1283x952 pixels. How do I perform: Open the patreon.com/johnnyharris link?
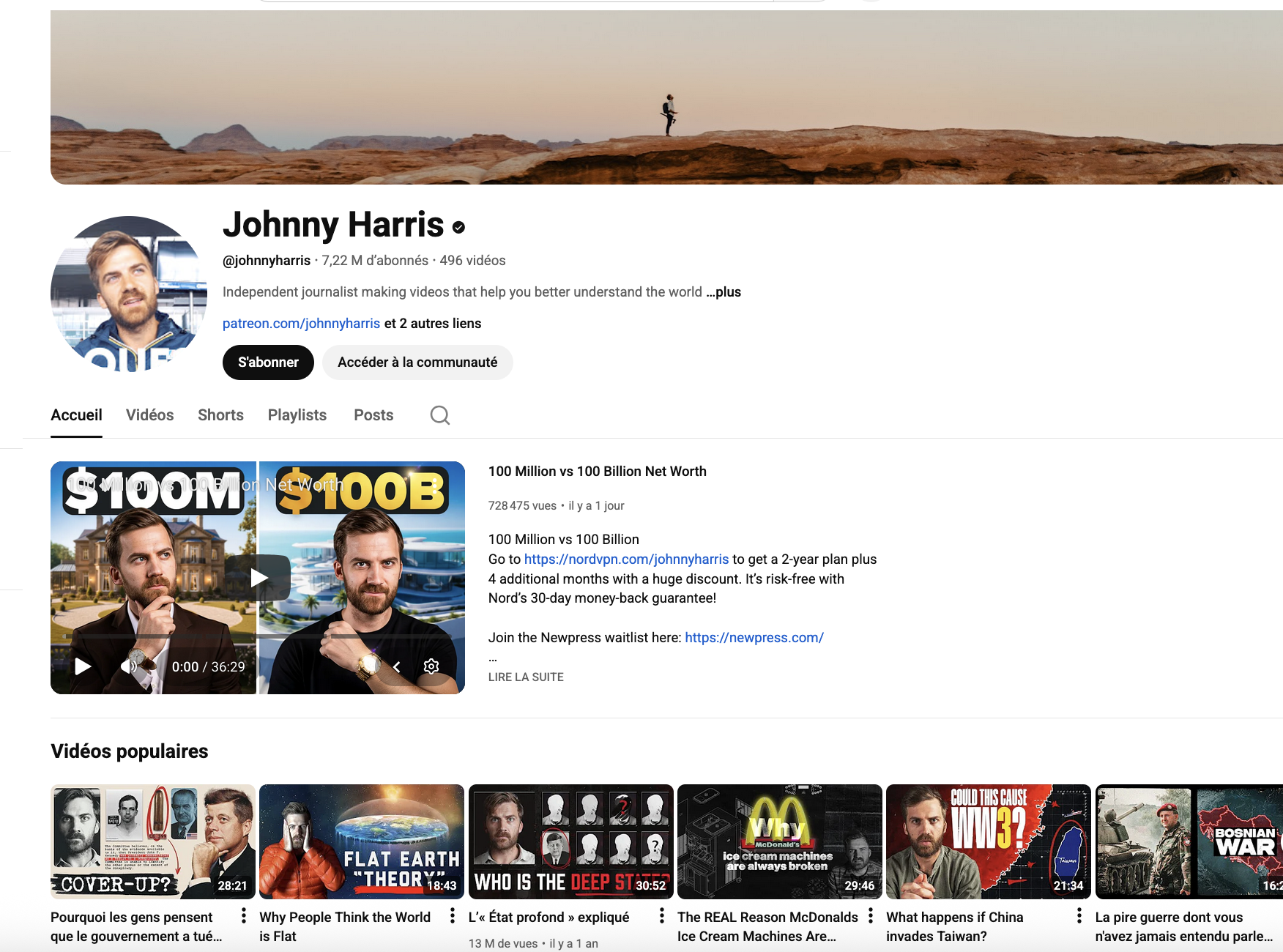(301, 324)
